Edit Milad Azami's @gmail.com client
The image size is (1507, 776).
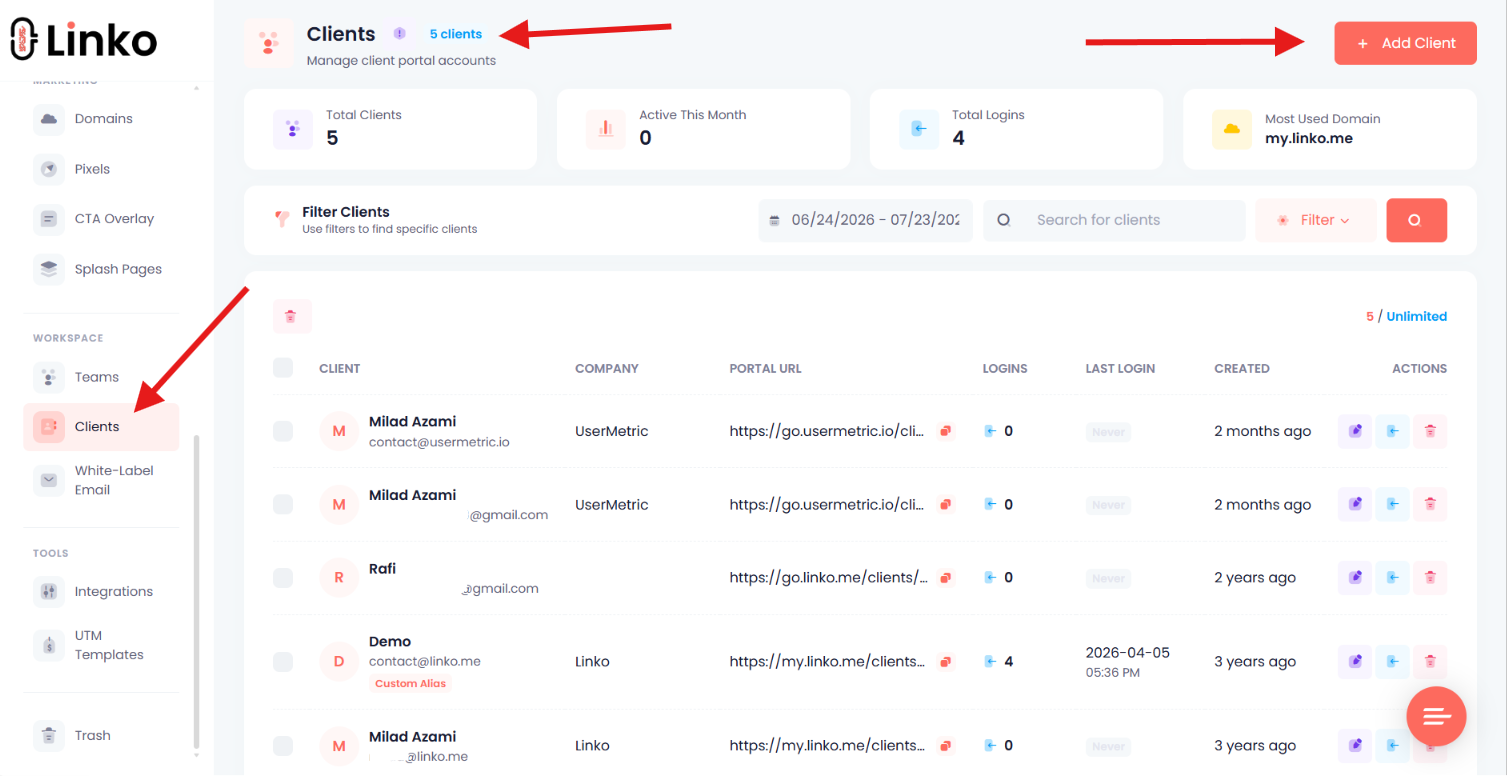(1355, 504)
